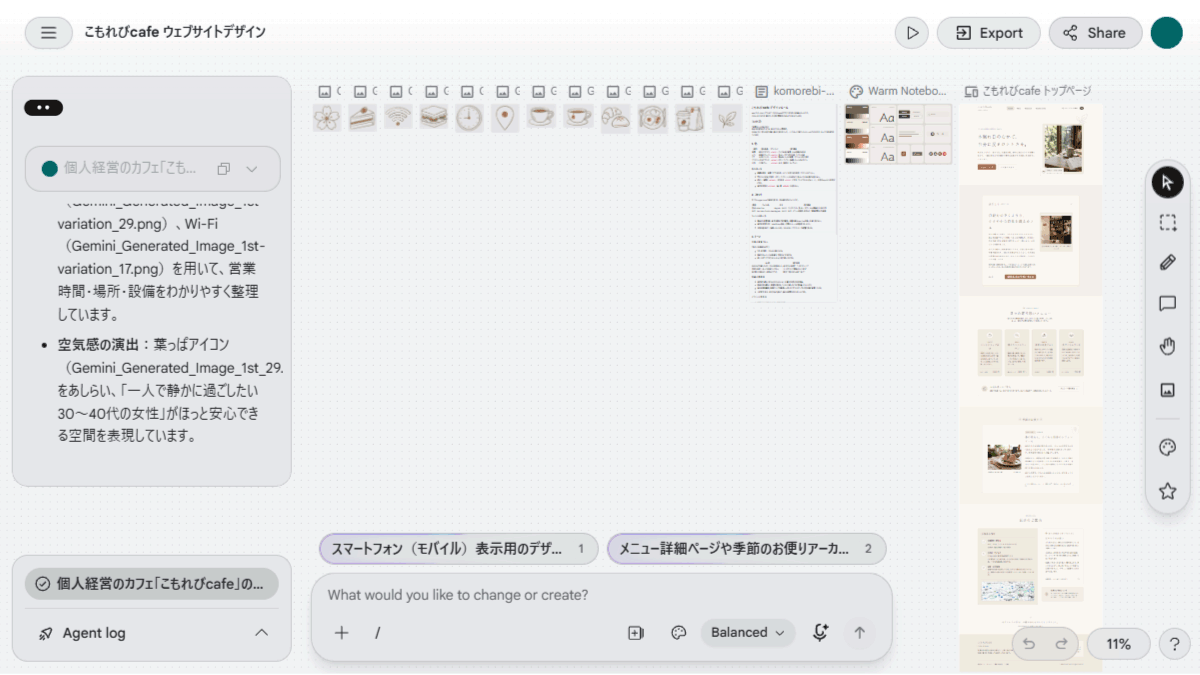Image resolution: width=1200 pixels, height=675 pixels.
Task: Activate the marquee selection tool
Action: click(1167, 223)
